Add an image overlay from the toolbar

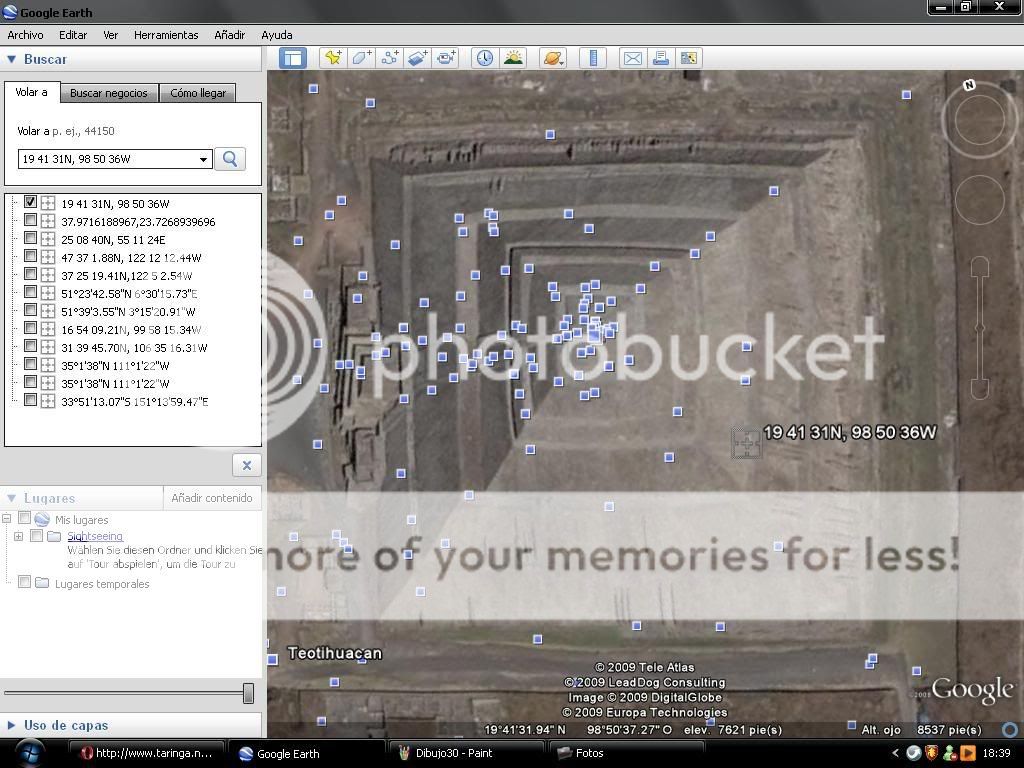coord(418,58)
